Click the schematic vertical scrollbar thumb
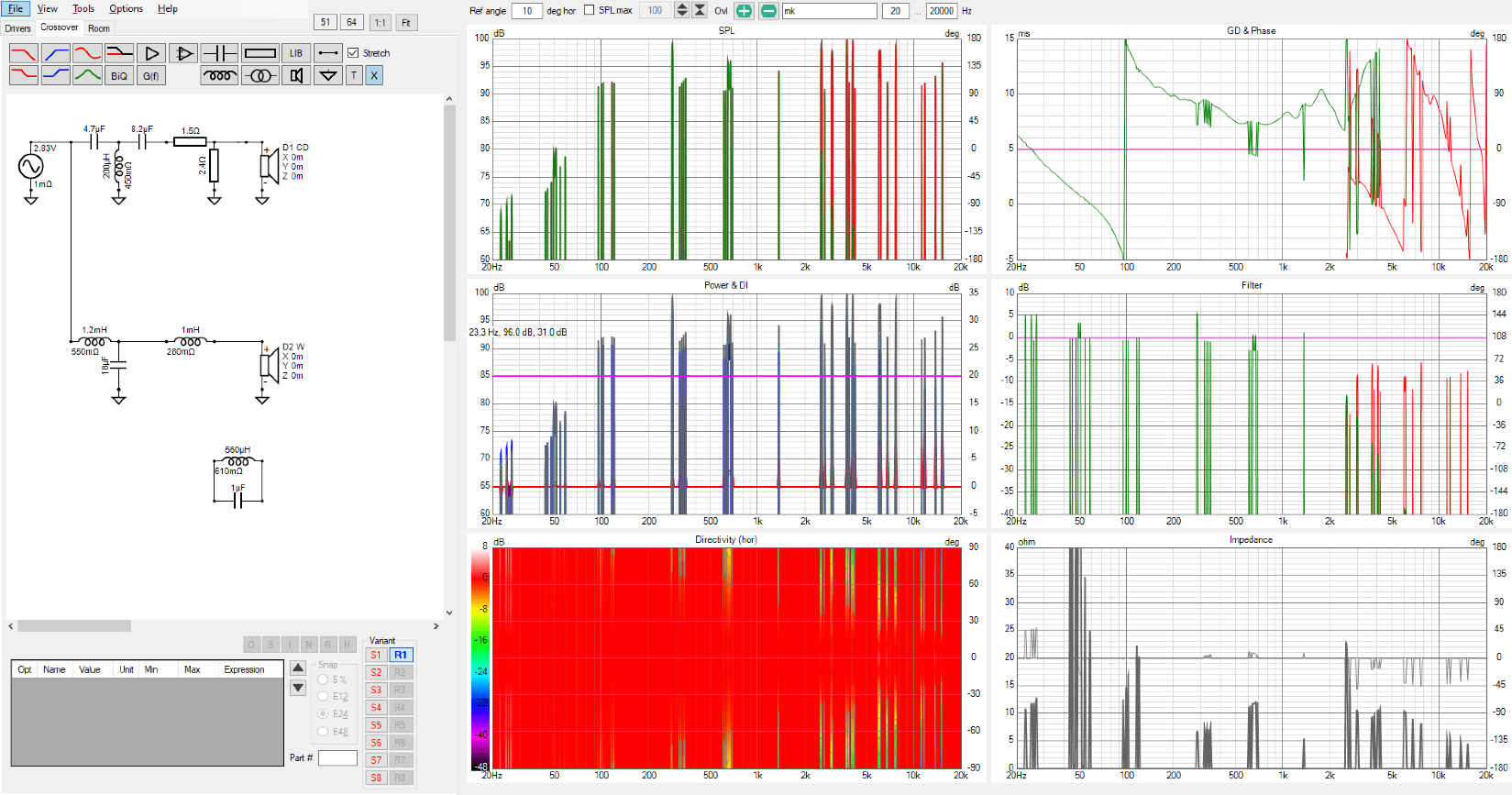1512x795 pixels. tap(449, 224)
